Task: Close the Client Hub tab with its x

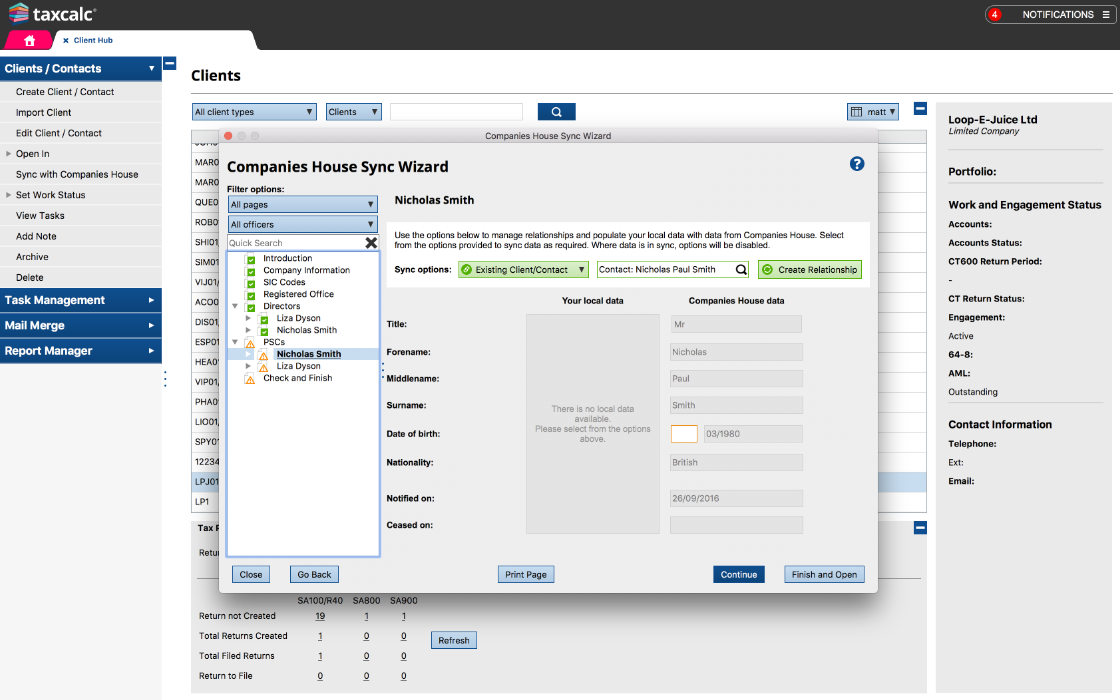Action: pos(66,40)
